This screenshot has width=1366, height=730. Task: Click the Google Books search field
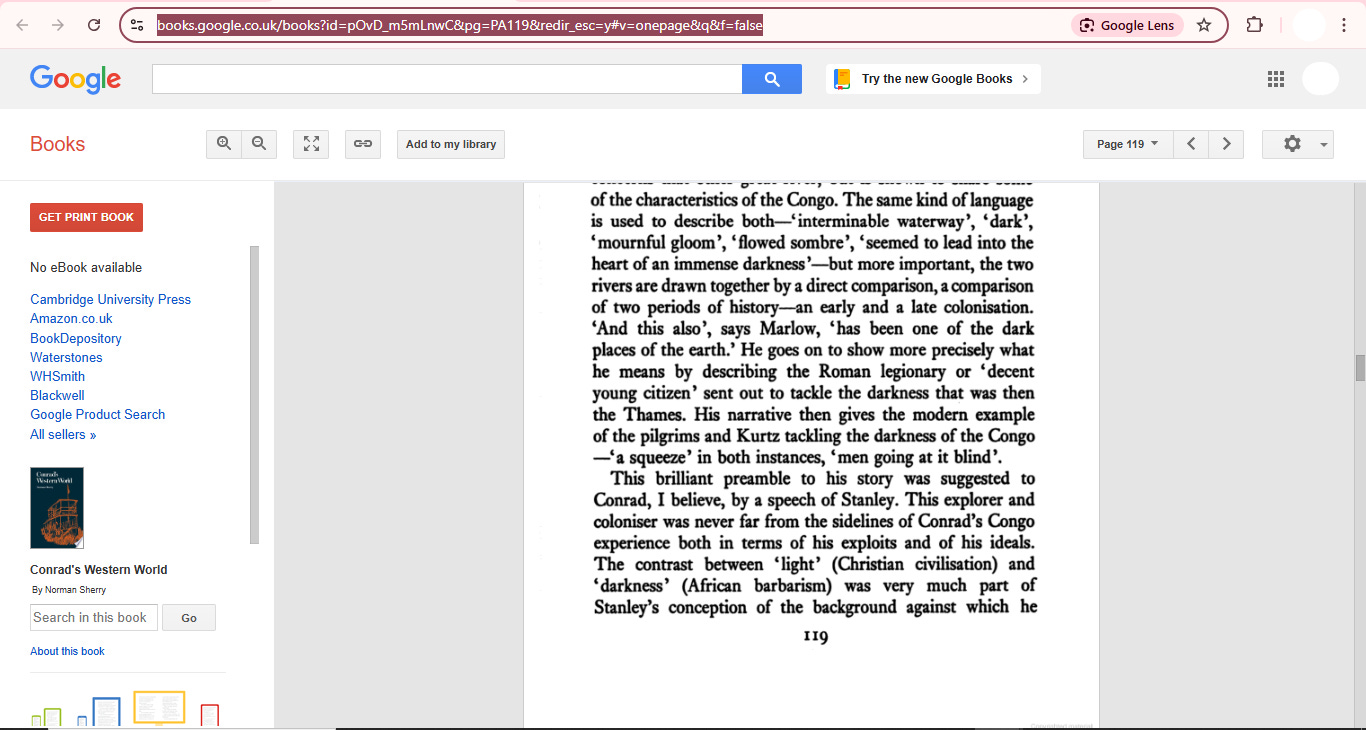point(447,79)
